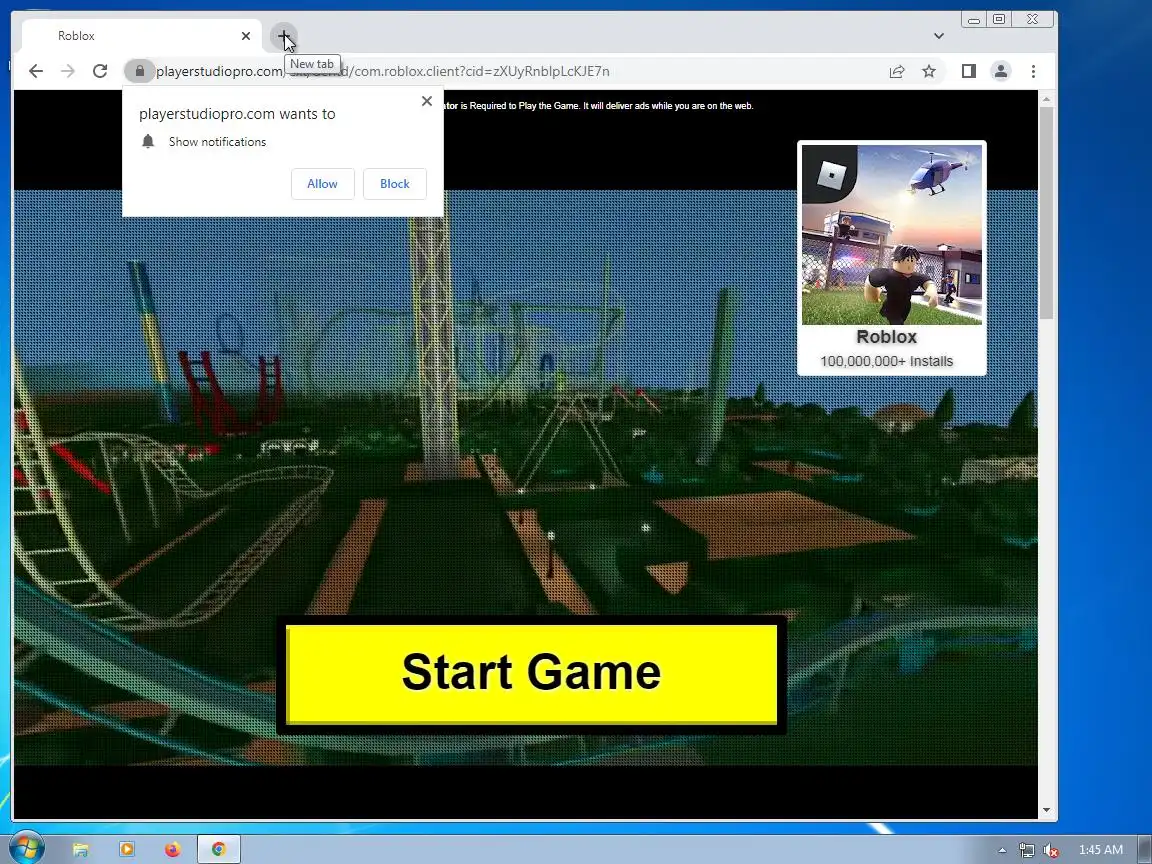Close the Roblox tab
Viewport: 1152px width, 864px height.
tap(246, 36)
